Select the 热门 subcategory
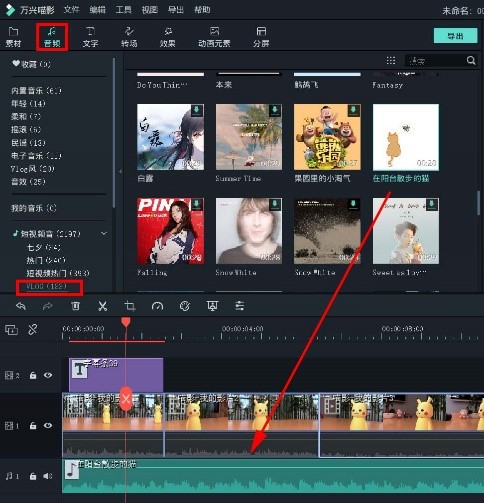484x503 pixels. coord(46,260)
